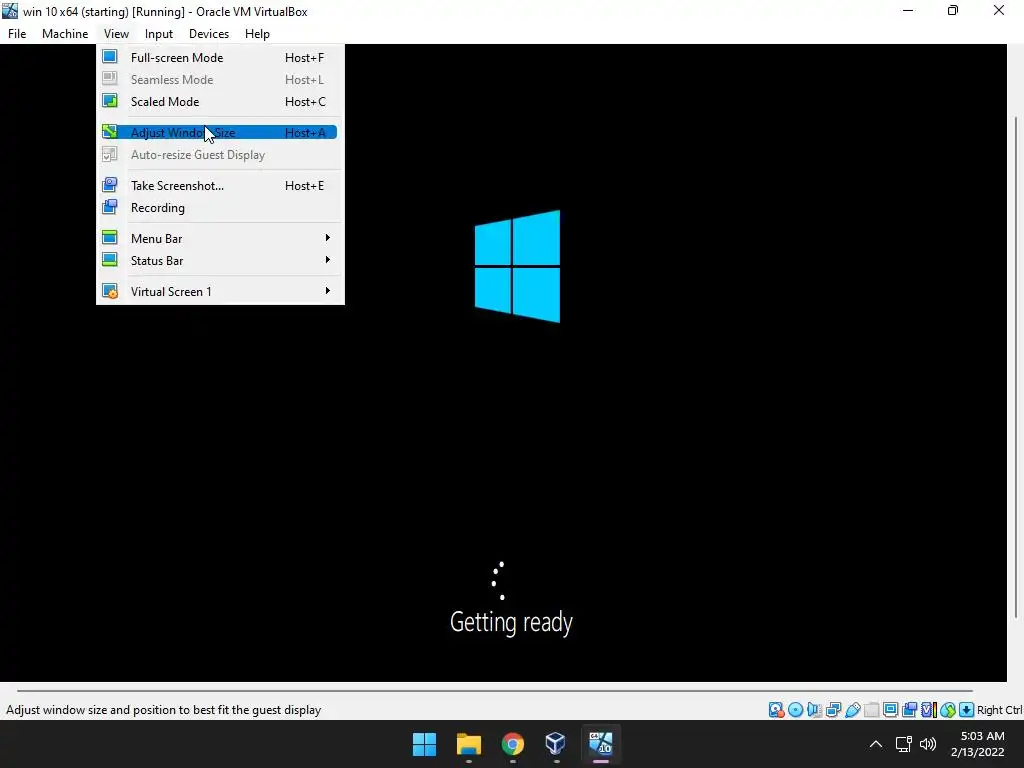Launch Google Chrome from the taskbar
This screenshot has width=1024, height=768.
click(513, 744)
